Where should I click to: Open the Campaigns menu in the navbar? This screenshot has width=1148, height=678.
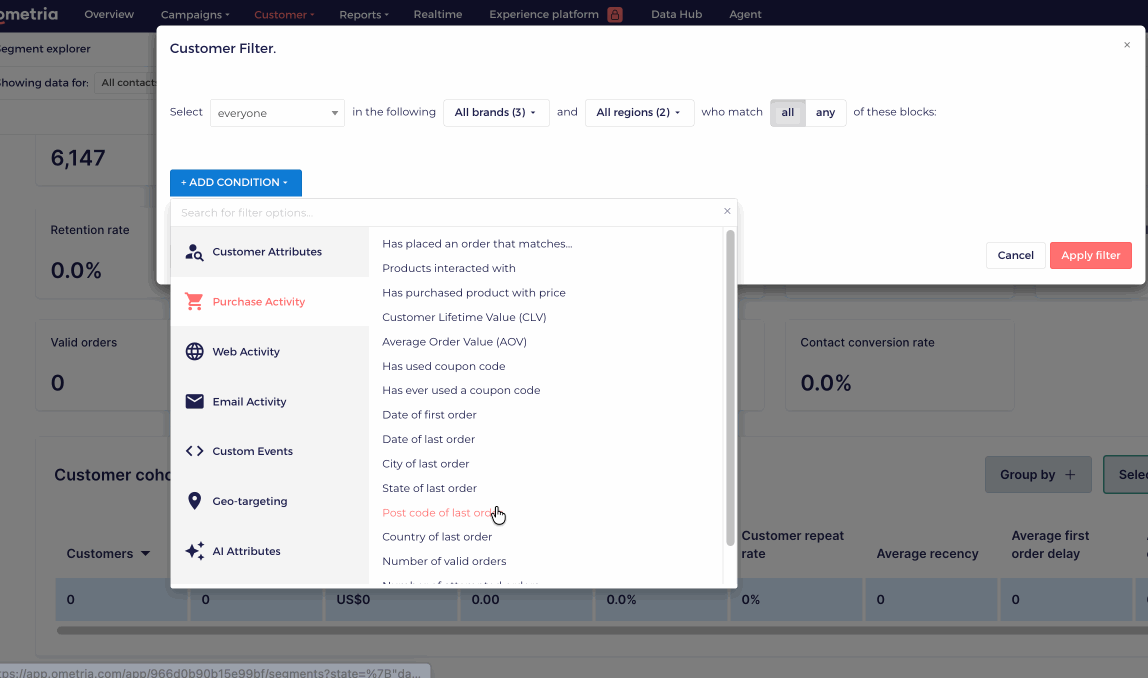click(195, 15)
